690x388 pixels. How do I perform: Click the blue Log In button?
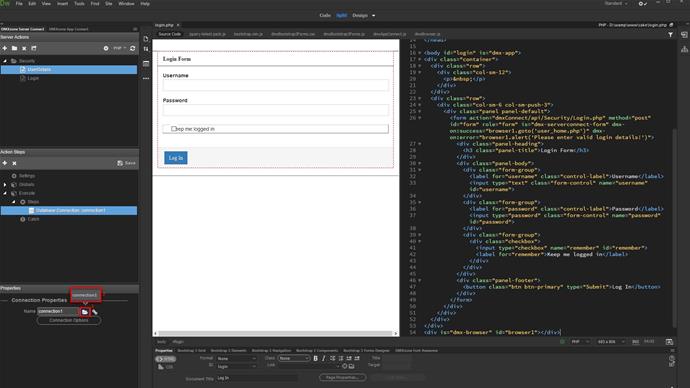pos(176,158)
